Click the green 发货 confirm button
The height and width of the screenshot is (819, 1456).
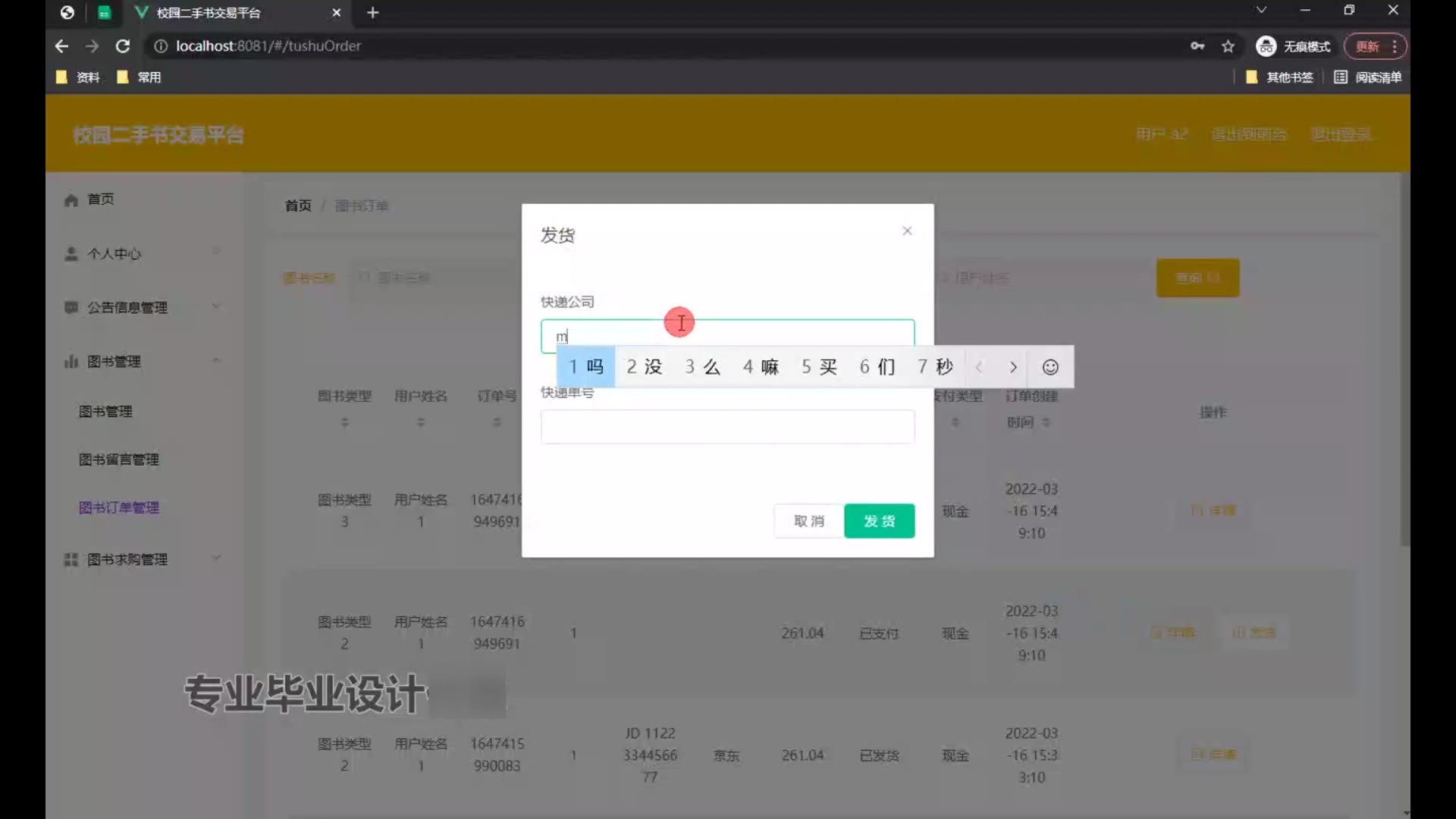pos(879,521)
